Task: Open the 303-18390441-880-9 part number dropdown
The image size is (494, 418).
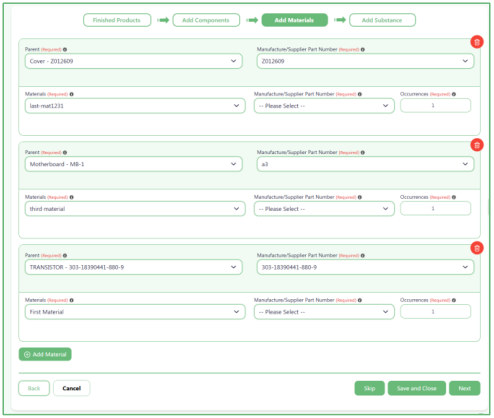Action: 365,267
